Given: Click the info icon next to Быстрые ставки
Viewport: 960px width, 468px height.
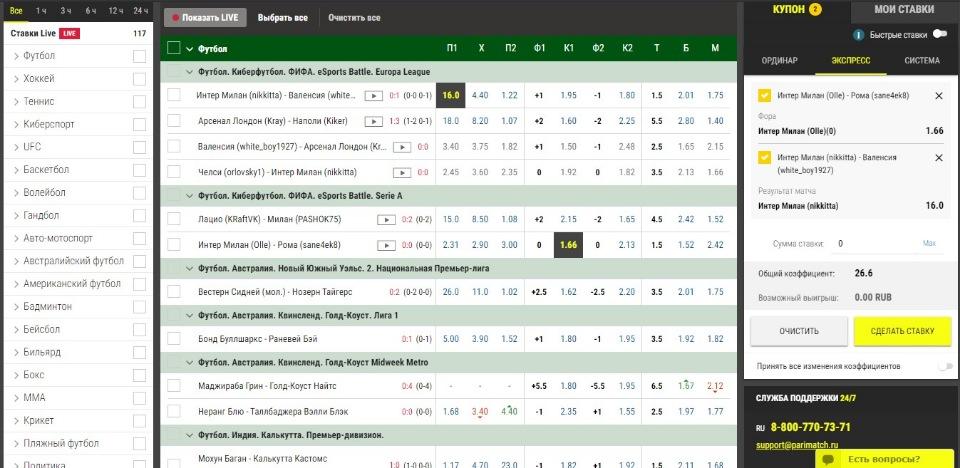Looking at the screenshot, I should click(859, 35).
